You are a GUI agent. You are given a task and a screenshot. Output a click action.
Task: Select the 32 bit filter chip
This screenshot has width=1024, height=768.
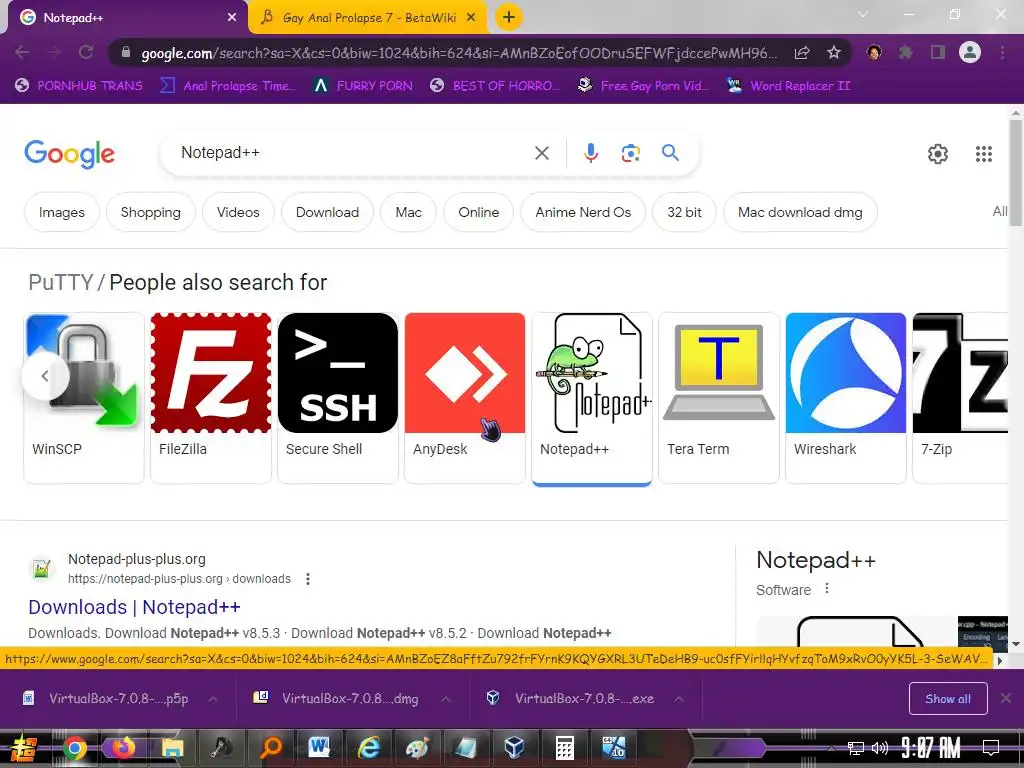point(684,212)
